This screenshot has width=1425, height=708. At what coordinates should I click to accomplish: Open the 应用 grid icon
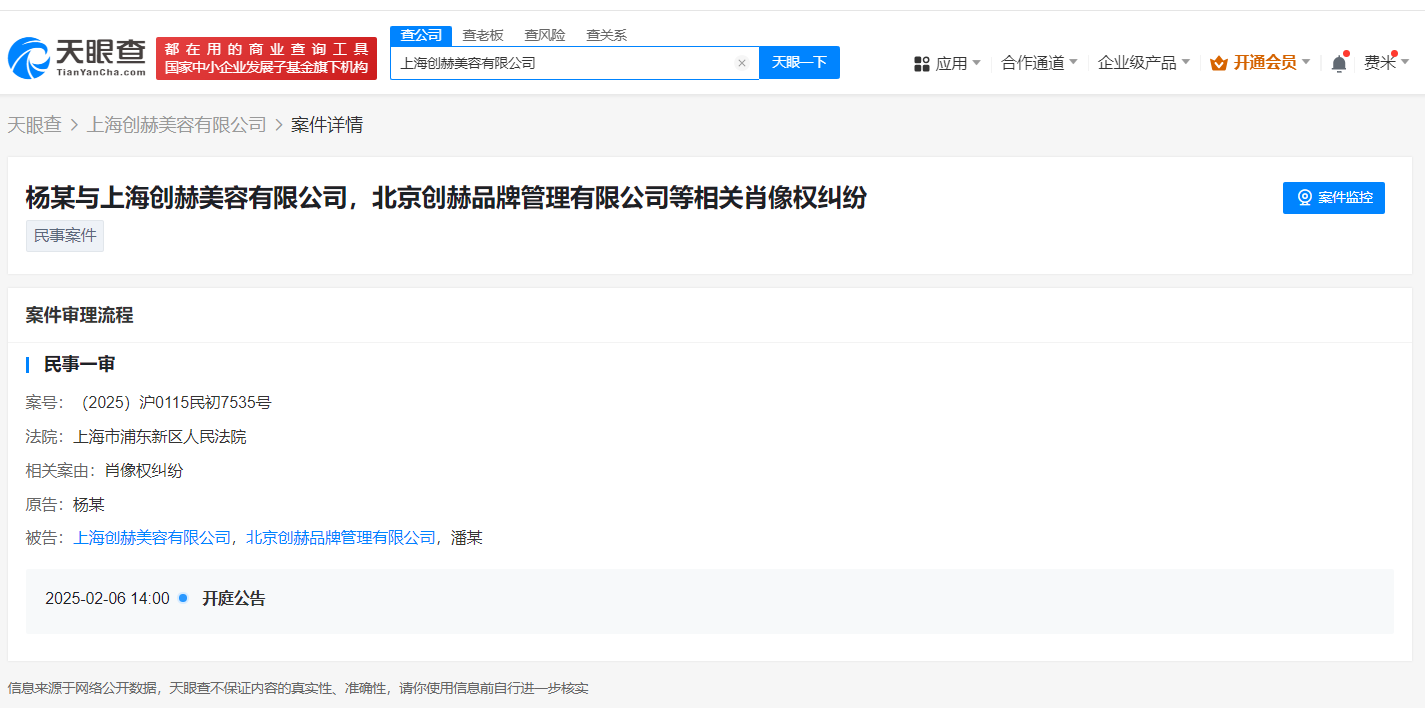point(920,62)
